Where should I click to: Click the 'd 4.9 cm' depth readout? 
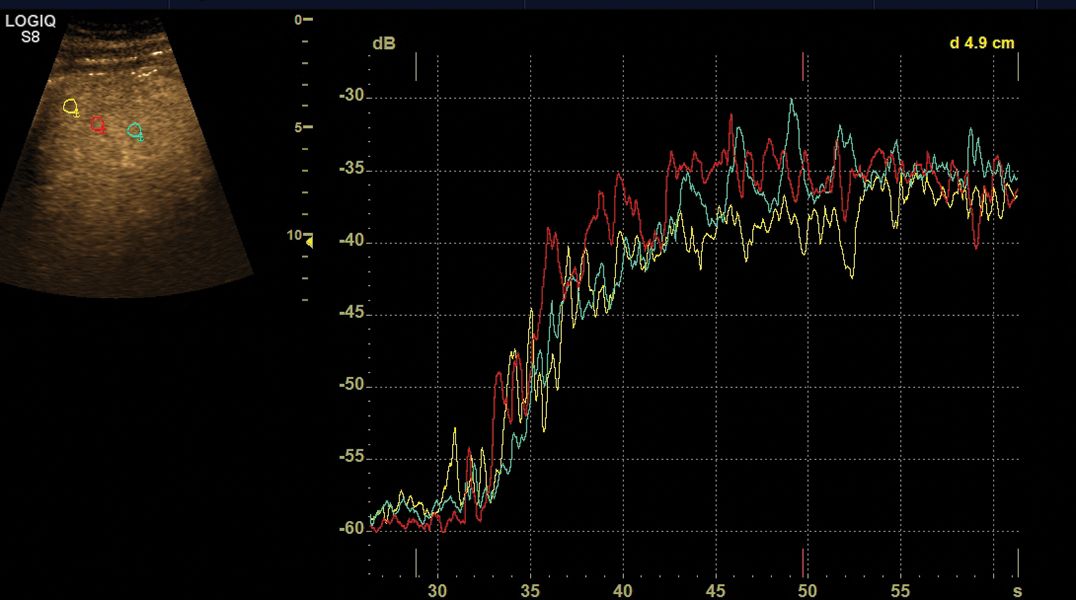click(x=981, y=43)
